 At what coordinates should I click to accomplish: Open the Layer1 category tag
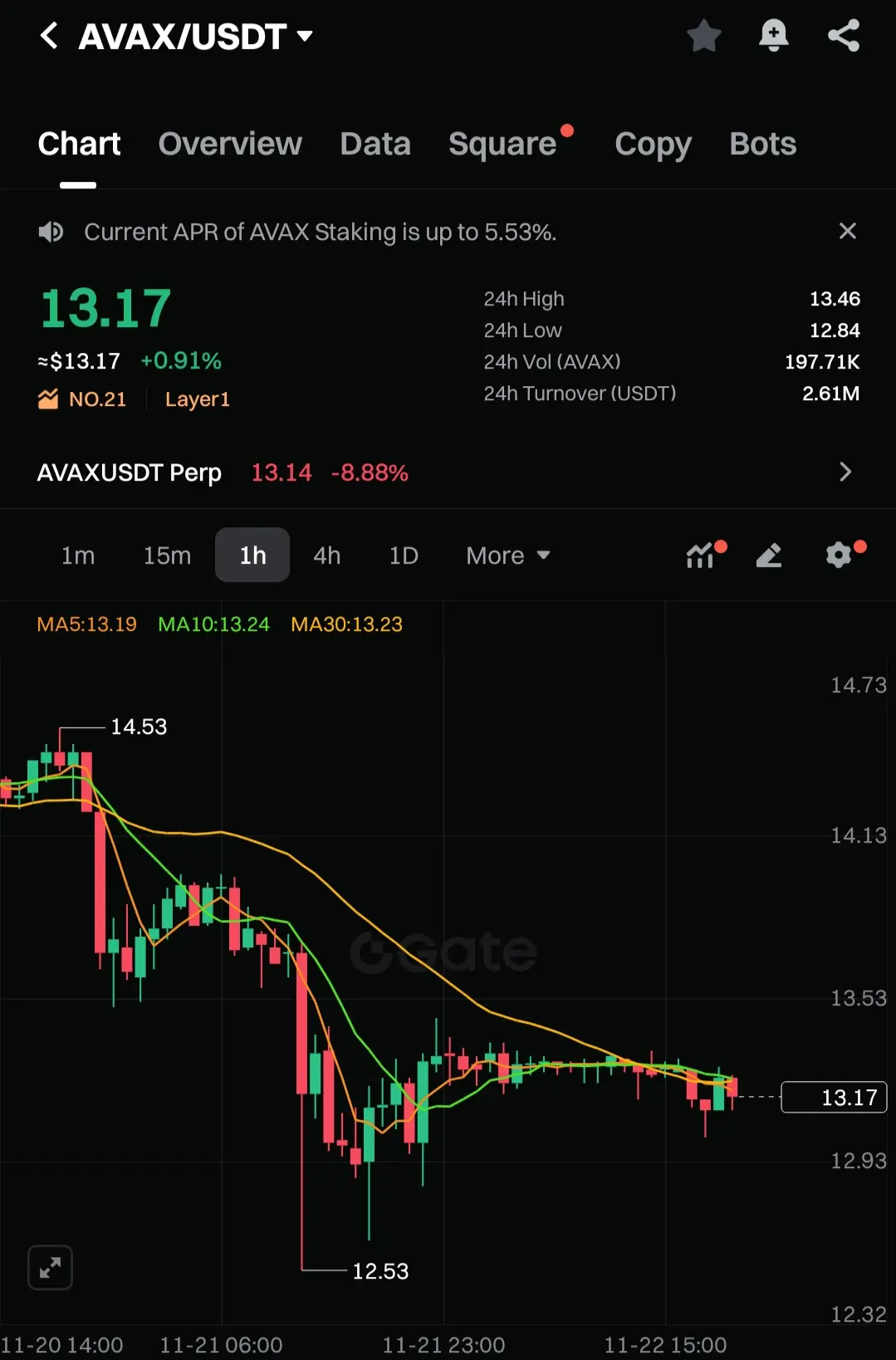197,399
